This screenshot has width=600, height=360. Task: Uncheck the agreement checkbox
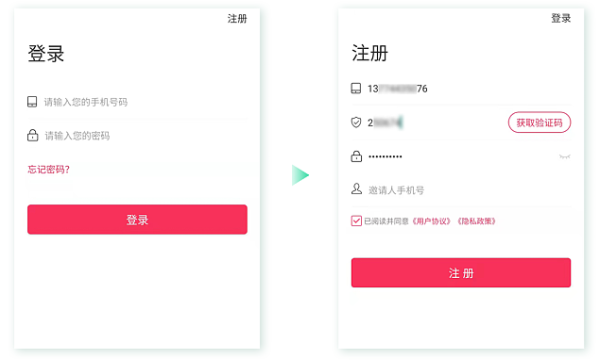click(x=356, y=221)
